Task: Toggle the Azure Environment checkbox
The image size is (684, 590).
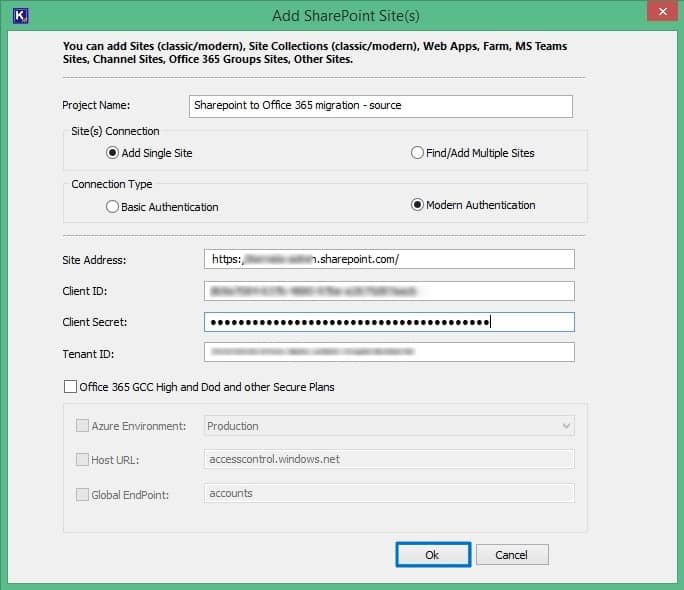Action: point(82,426)
